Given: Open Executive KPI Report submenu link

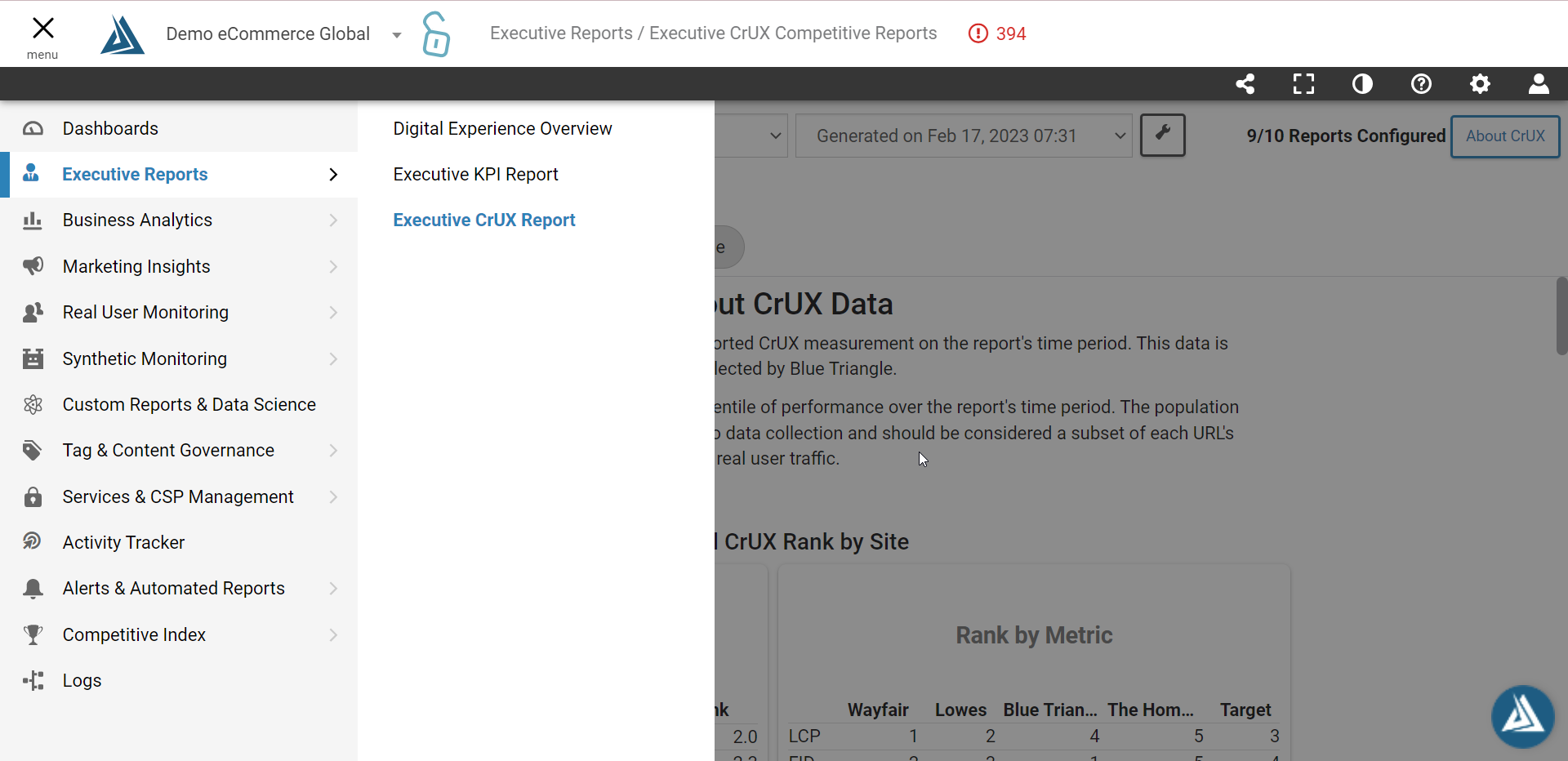Looking at the screenshot, I should click(x=475, y=174).
